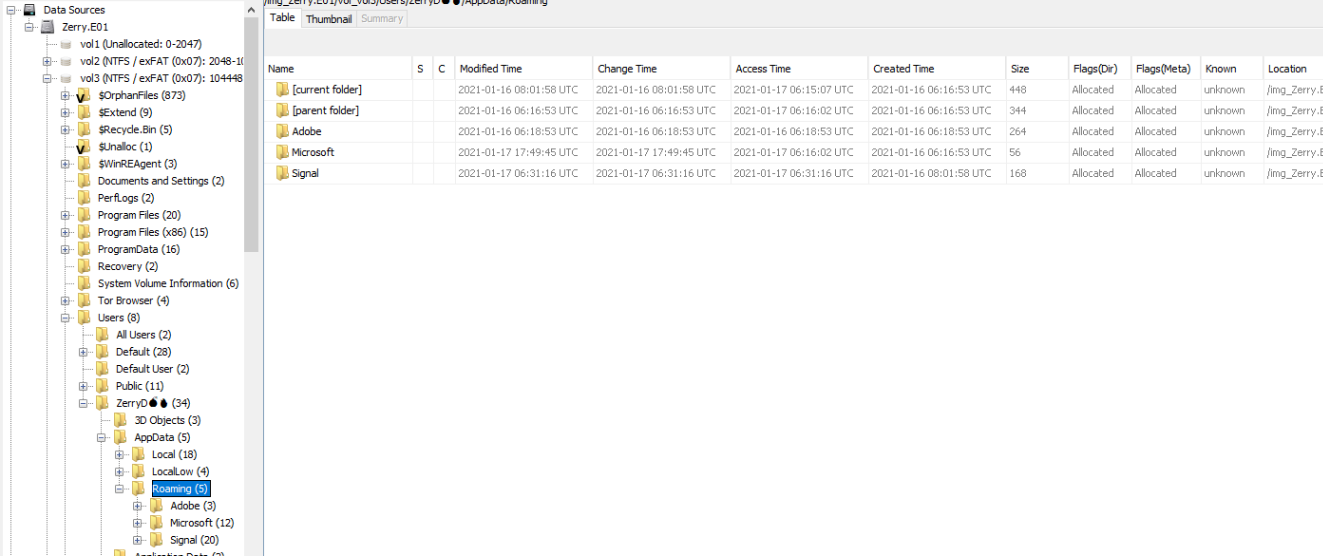
Task: Click the $Unalloc virtual folder icon
Action: pyautogui.click(x=84, y=147)
